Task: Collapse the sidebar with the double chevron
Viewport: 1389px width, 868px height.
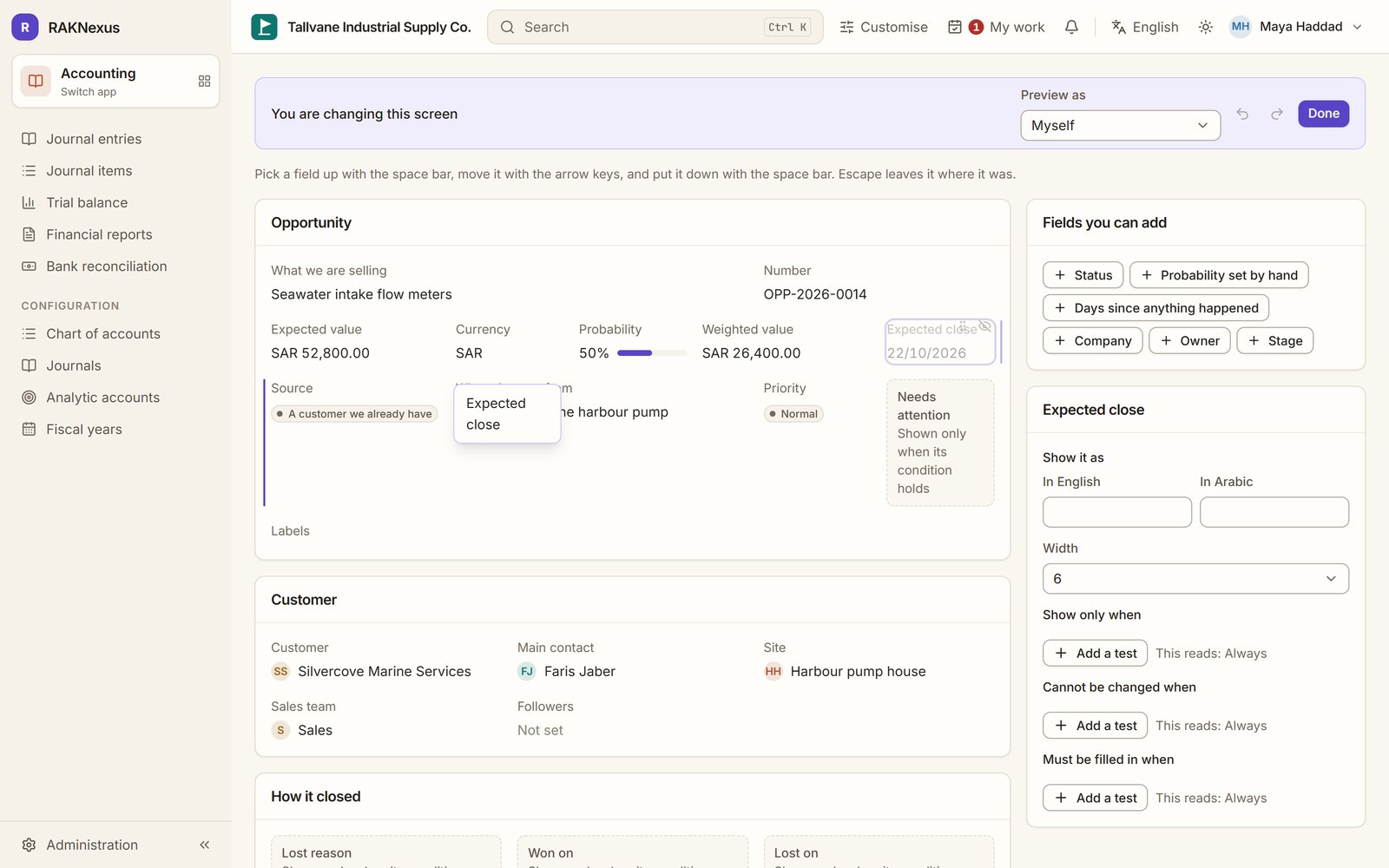Action: tap(205, 845)
